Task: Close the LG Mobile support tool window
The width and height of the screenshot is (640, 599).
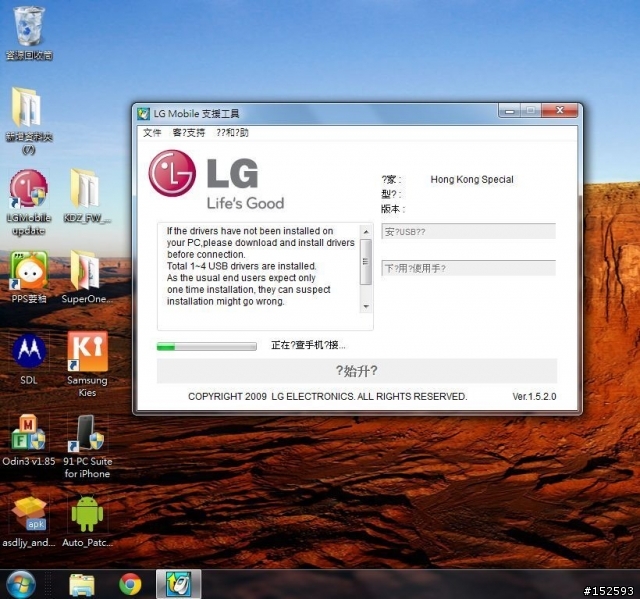Action: [560, 111]
